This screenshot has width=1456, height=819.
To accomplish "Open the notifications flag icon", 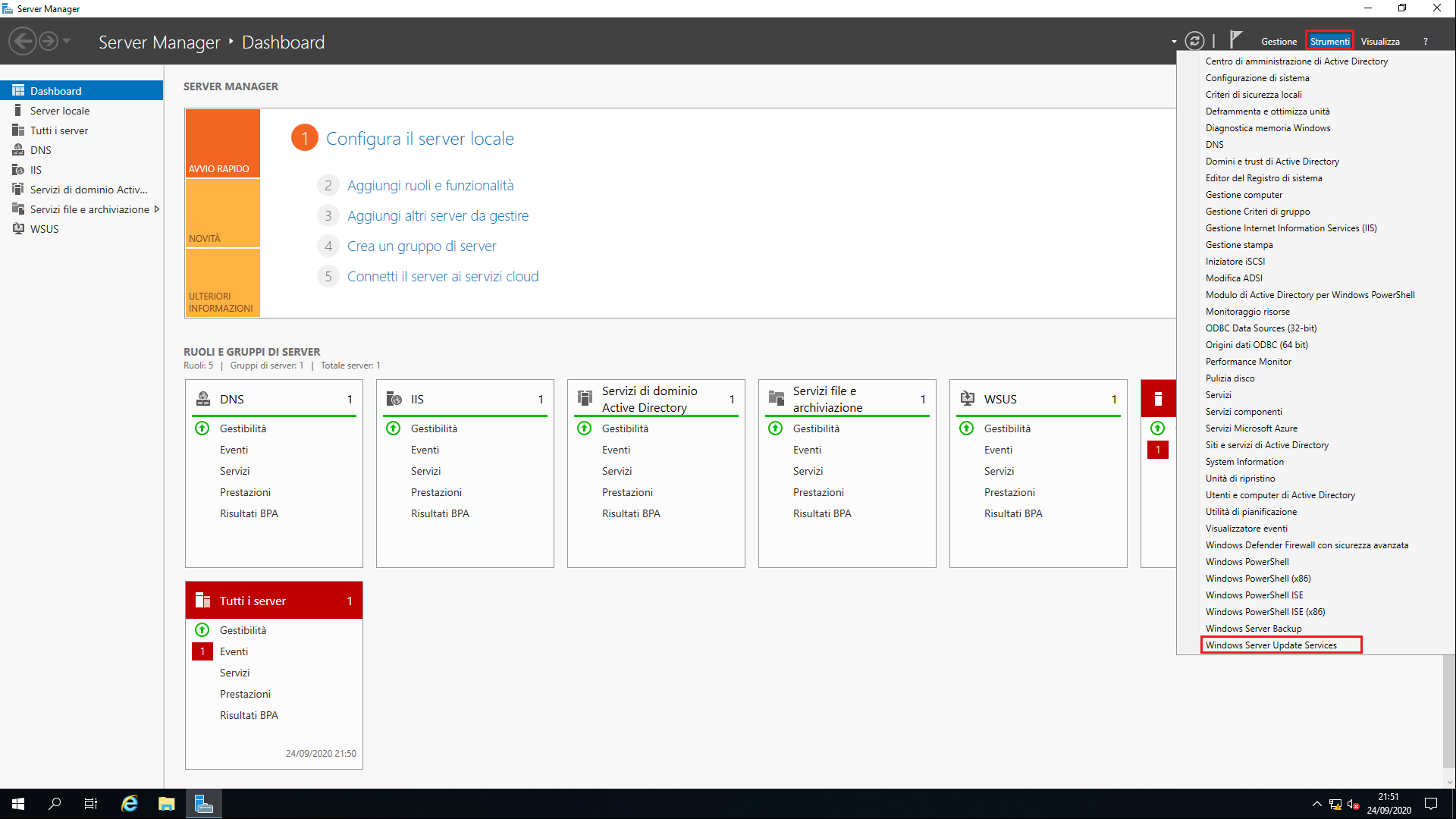I will point(1235,39).
